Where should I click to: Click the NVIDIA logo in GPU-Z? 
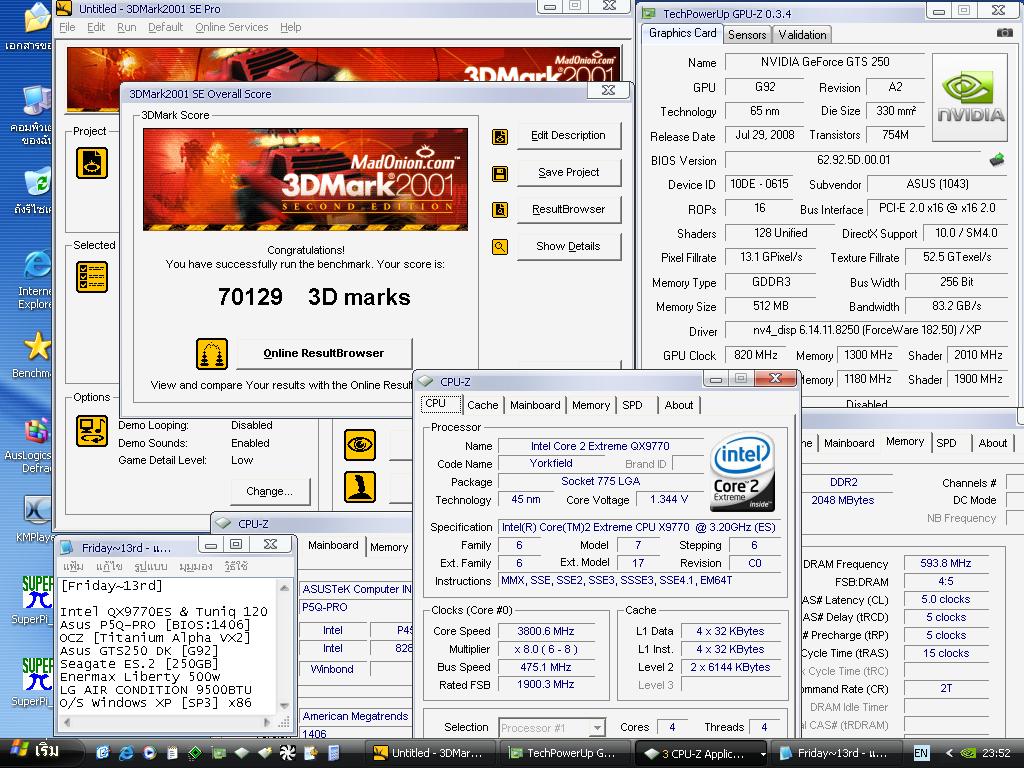tap(970, 97)
